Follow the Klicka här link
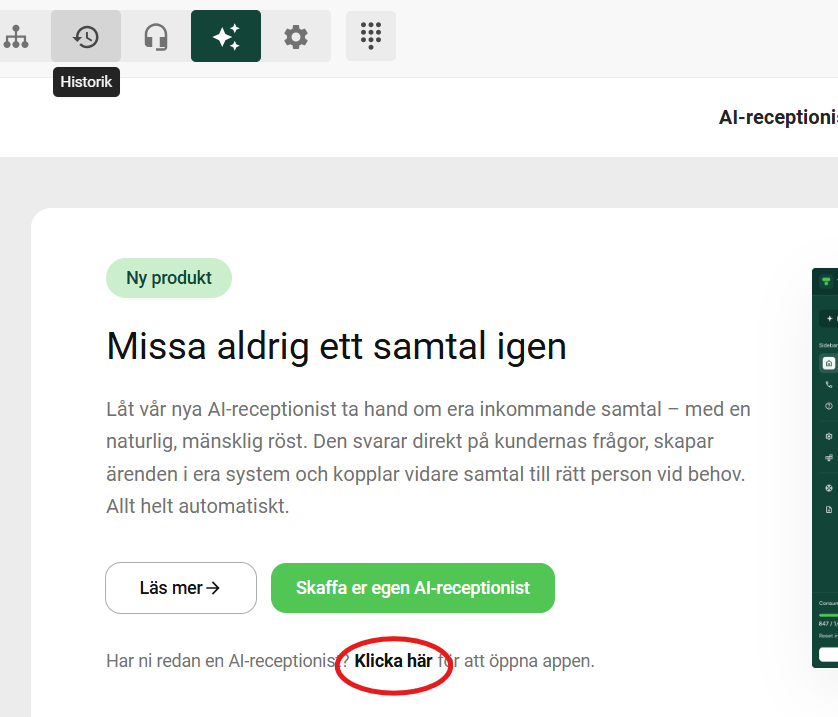This screenshot has width=838, height=717. click(393, 661)
